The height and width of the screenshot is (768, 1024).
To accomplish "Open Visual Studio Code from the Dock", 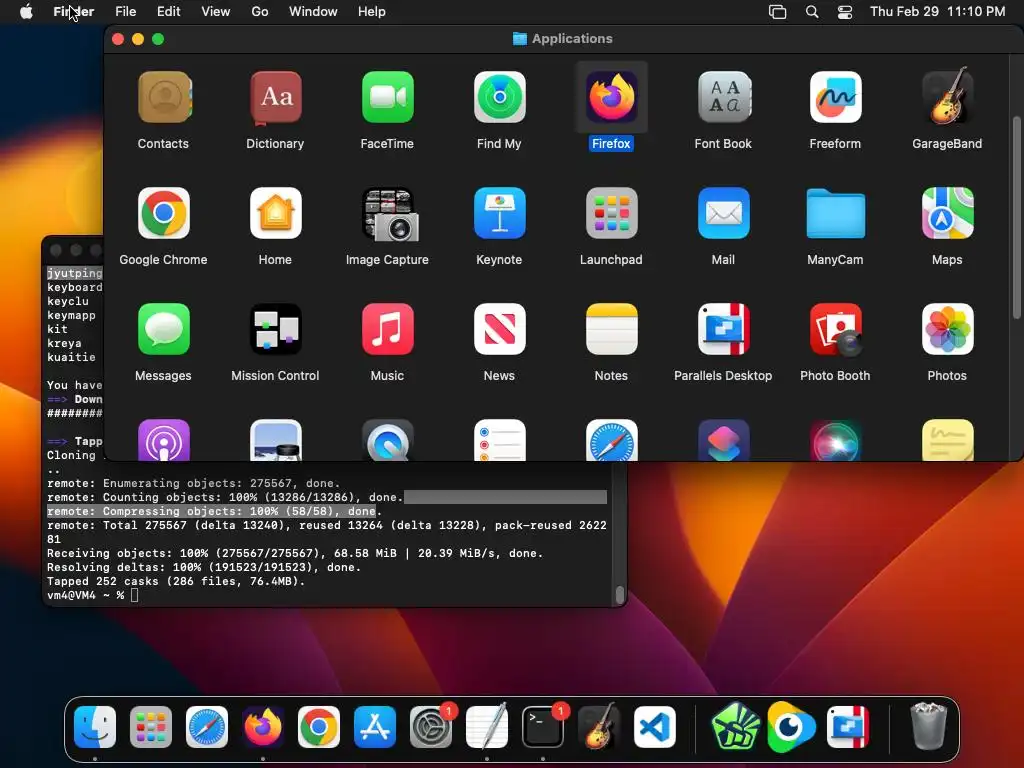I will (x=655, y=727).
